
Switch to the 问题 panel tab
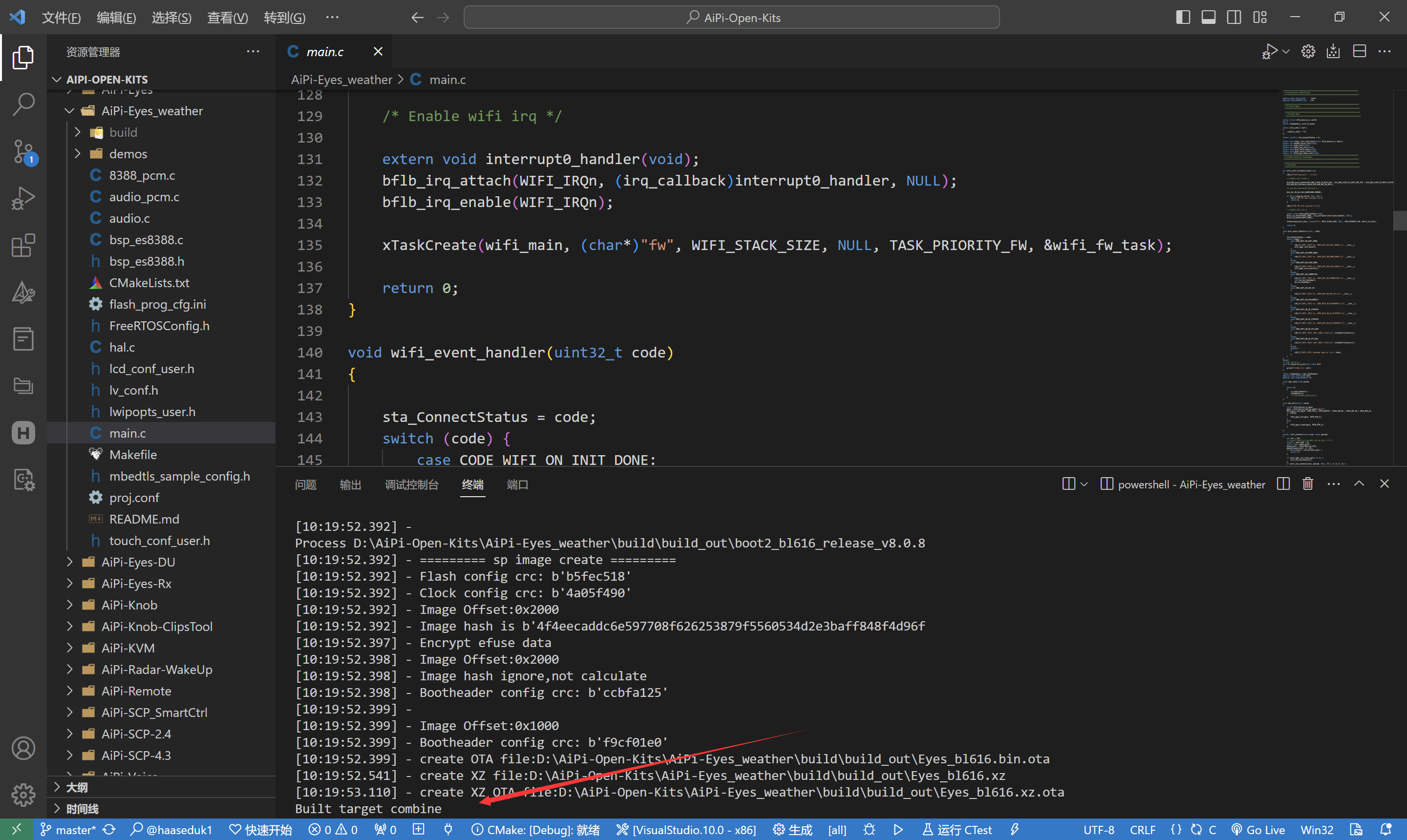306,485
